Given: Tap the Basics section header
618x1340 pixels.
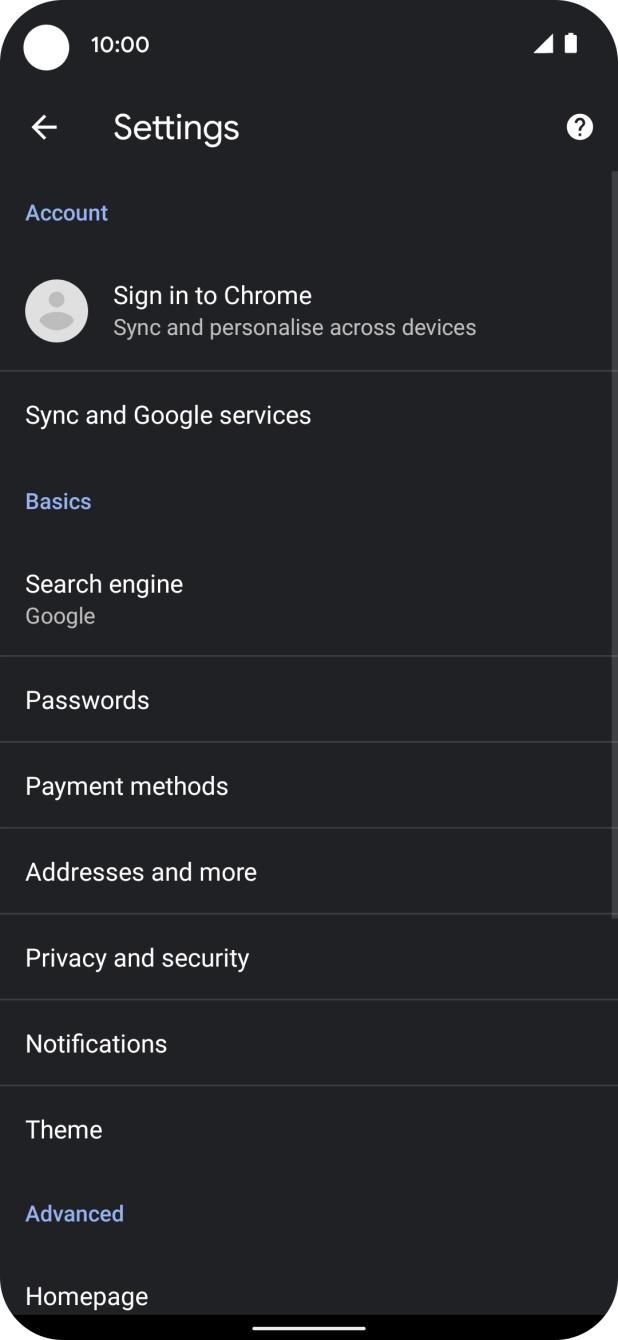Looking at the screenshot, I should [58, 500].
